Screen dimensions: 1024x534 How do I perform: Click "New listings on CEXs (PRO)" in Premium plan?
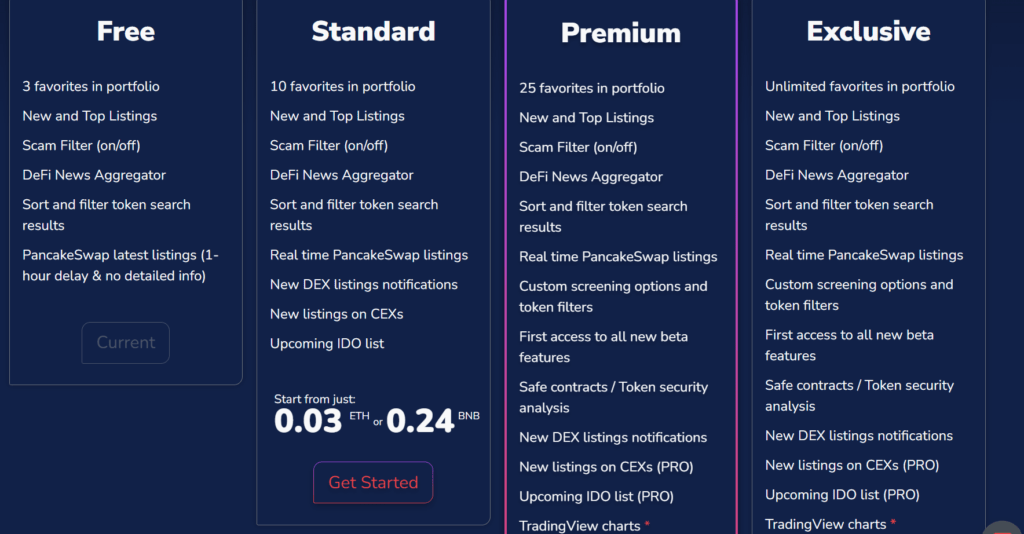pos(606,467)
